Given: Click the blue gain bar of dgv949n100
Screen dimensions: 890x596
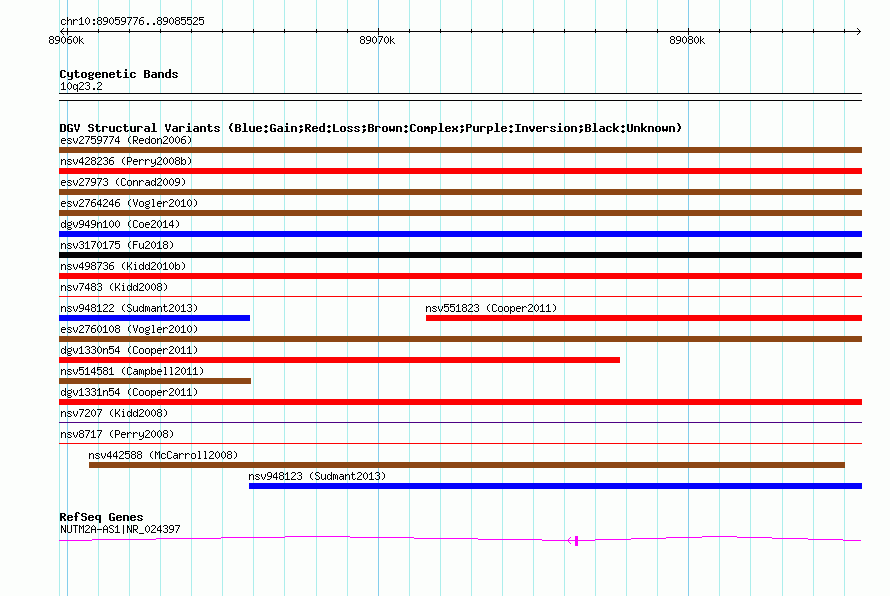Looking at the screenshot, I should [x=460, y=234].
